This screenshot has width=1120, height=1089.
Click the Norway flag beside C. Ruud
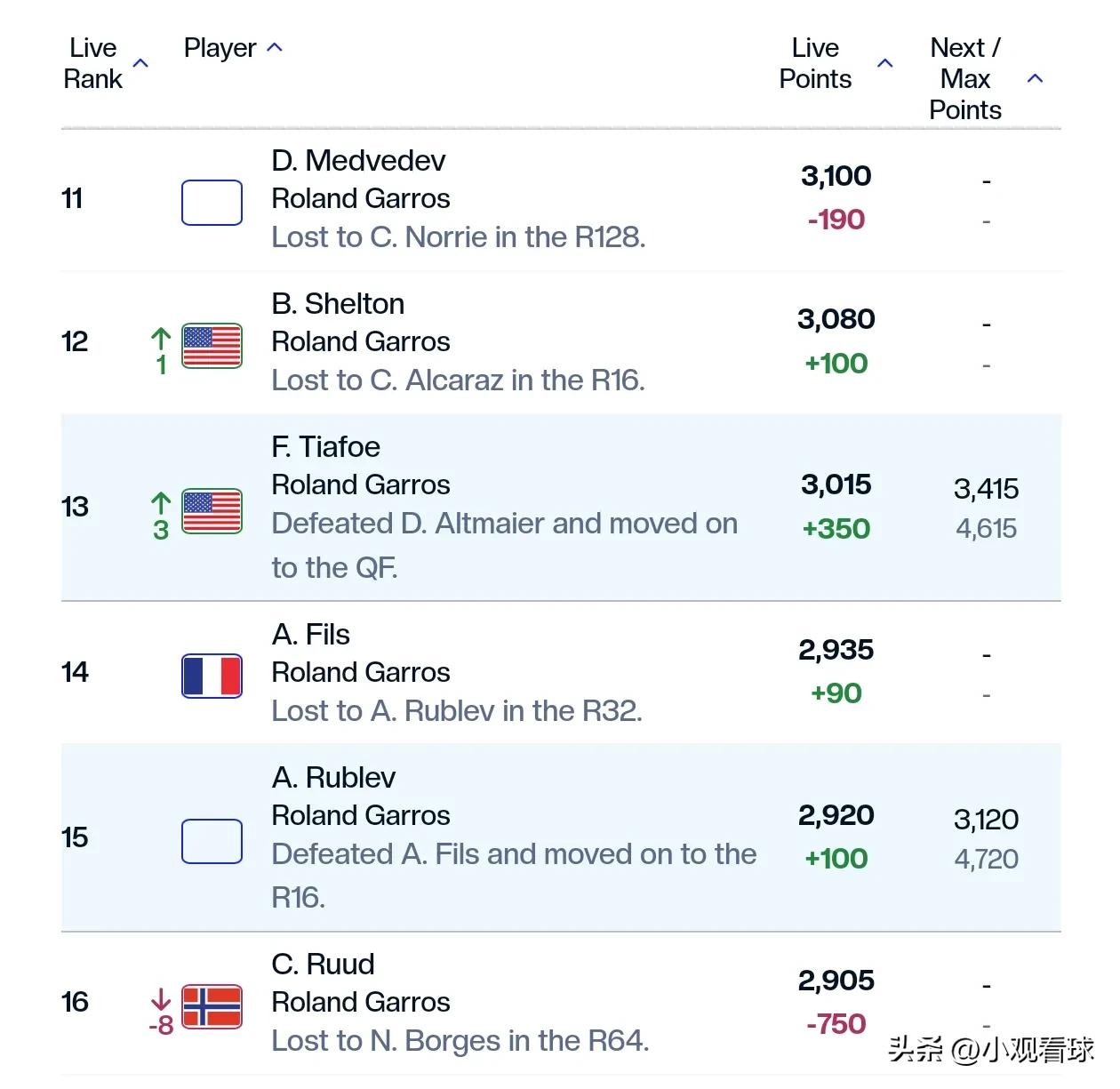212,1006
